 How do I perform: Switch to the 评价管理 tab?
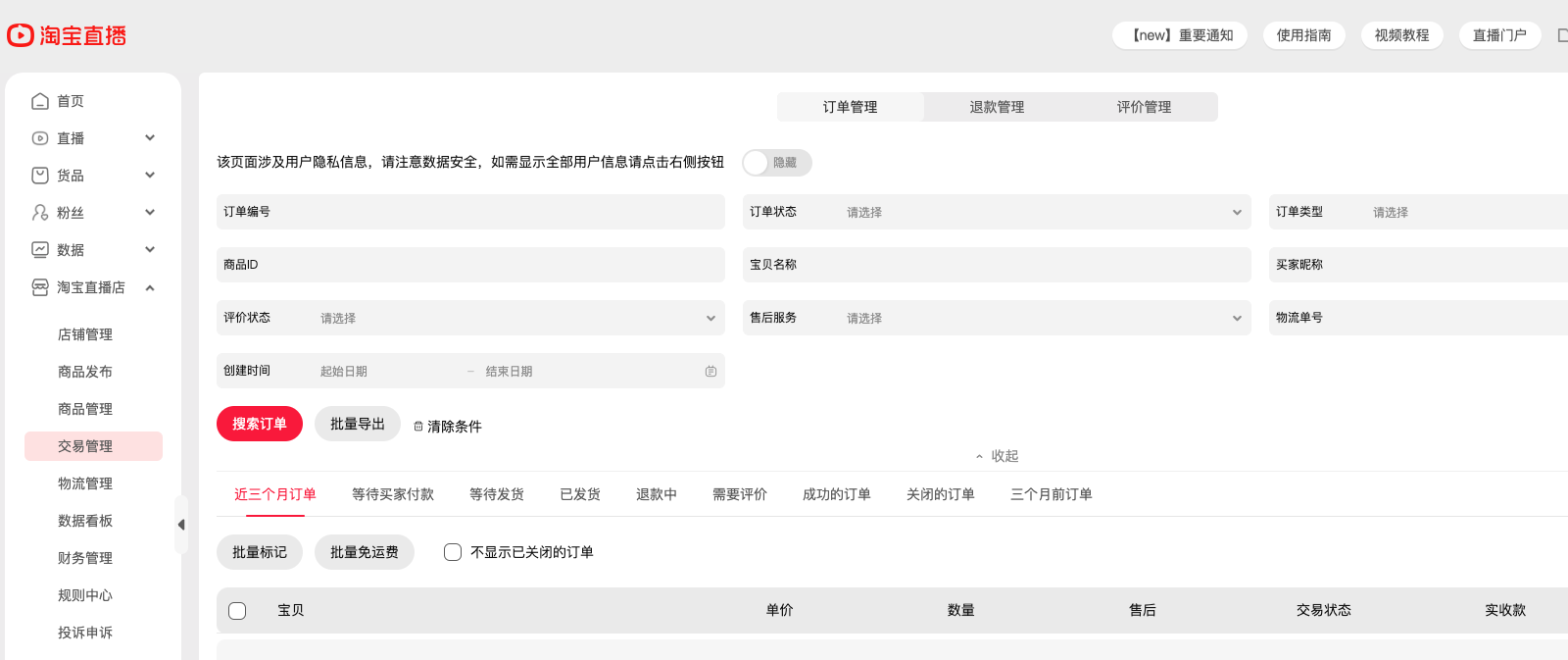coord(1145,107)
